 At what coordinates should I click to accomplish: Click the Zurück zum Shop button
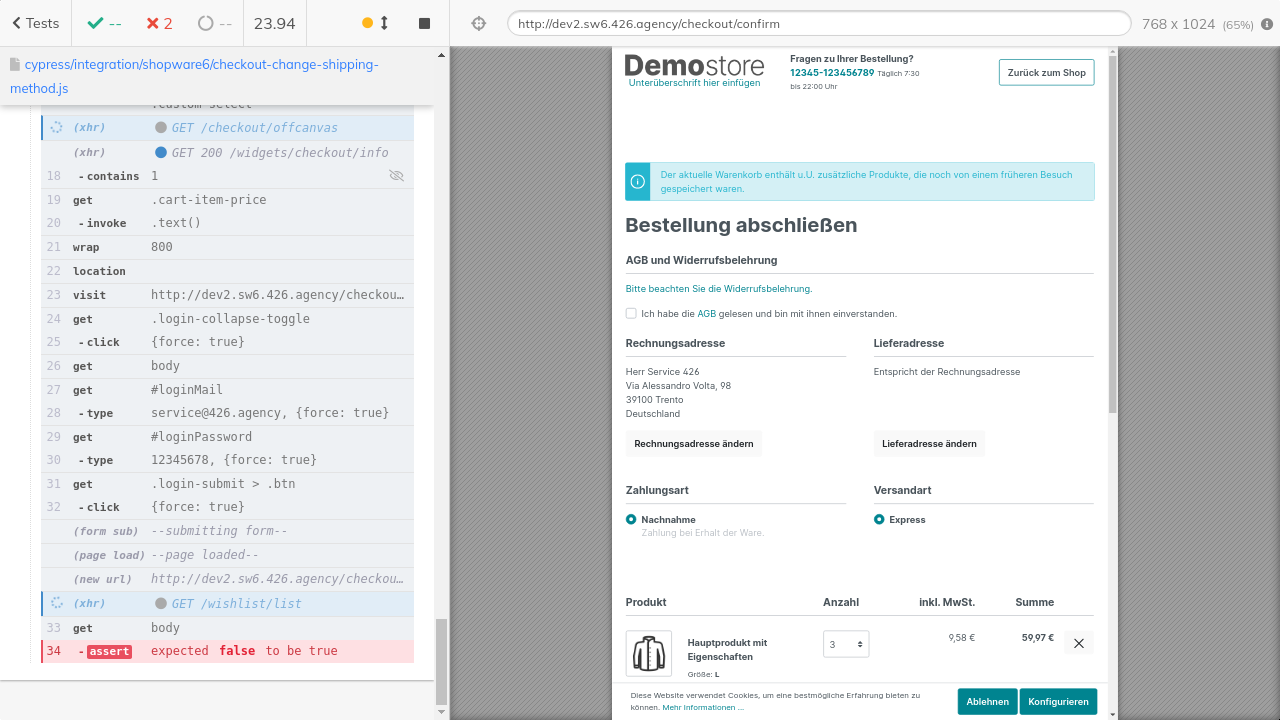pos(1046,72)
